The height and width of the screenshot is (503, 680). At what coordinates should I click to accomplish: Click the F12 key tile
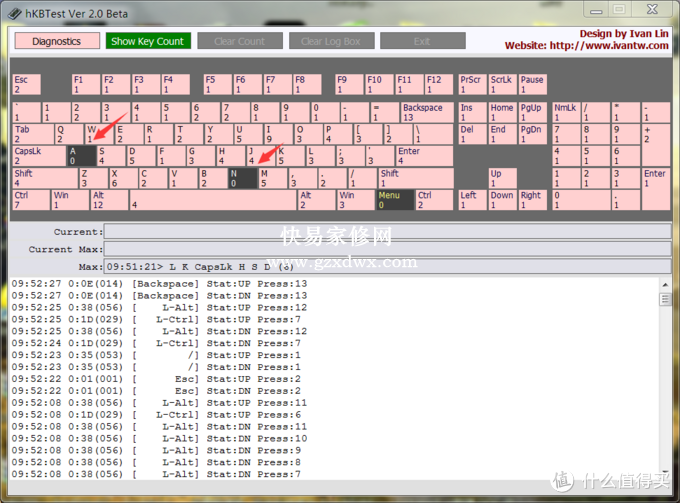[x=439, y=84]
